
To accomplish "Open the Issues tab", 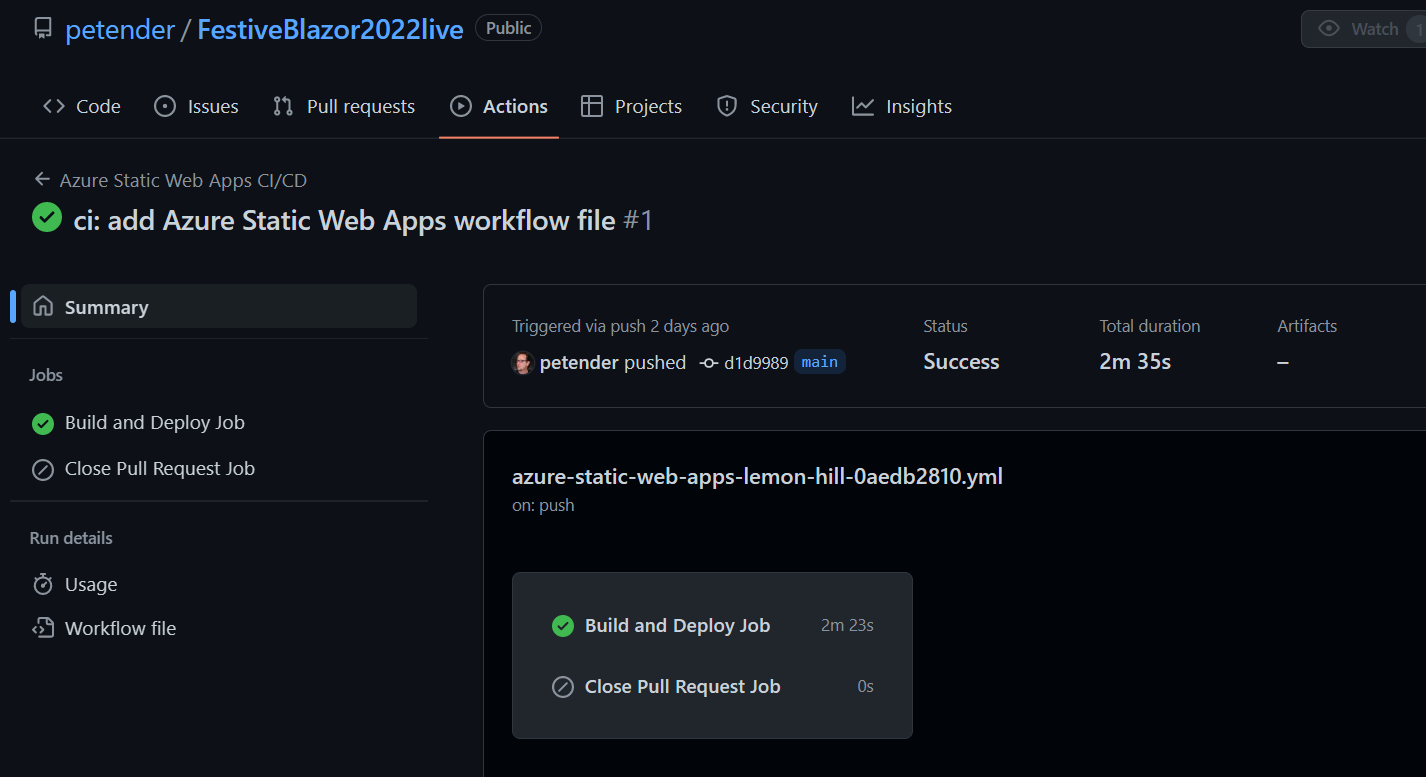I will [x=196, y=106].
